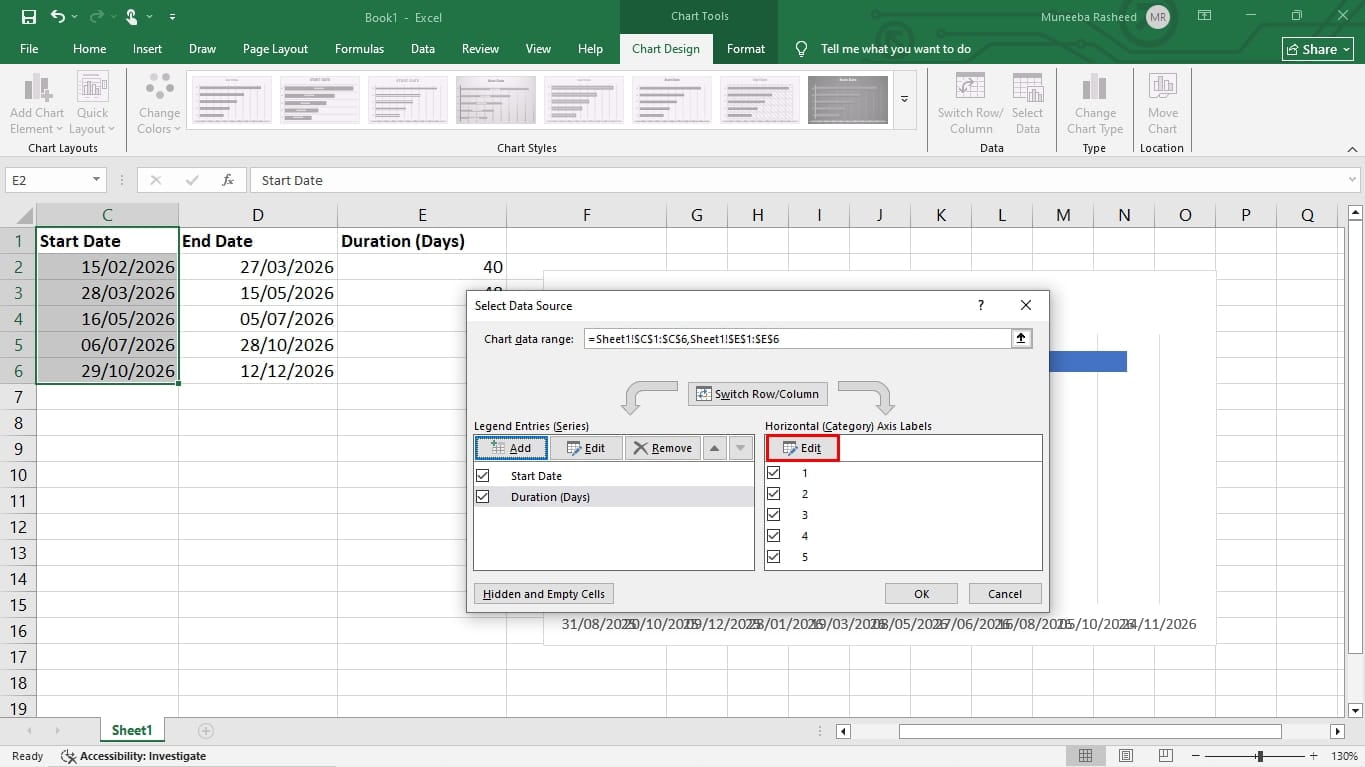Click the MR account avatar
Image resolution: width=1365 pixels, height=767 pixels.
[1157, 17]
